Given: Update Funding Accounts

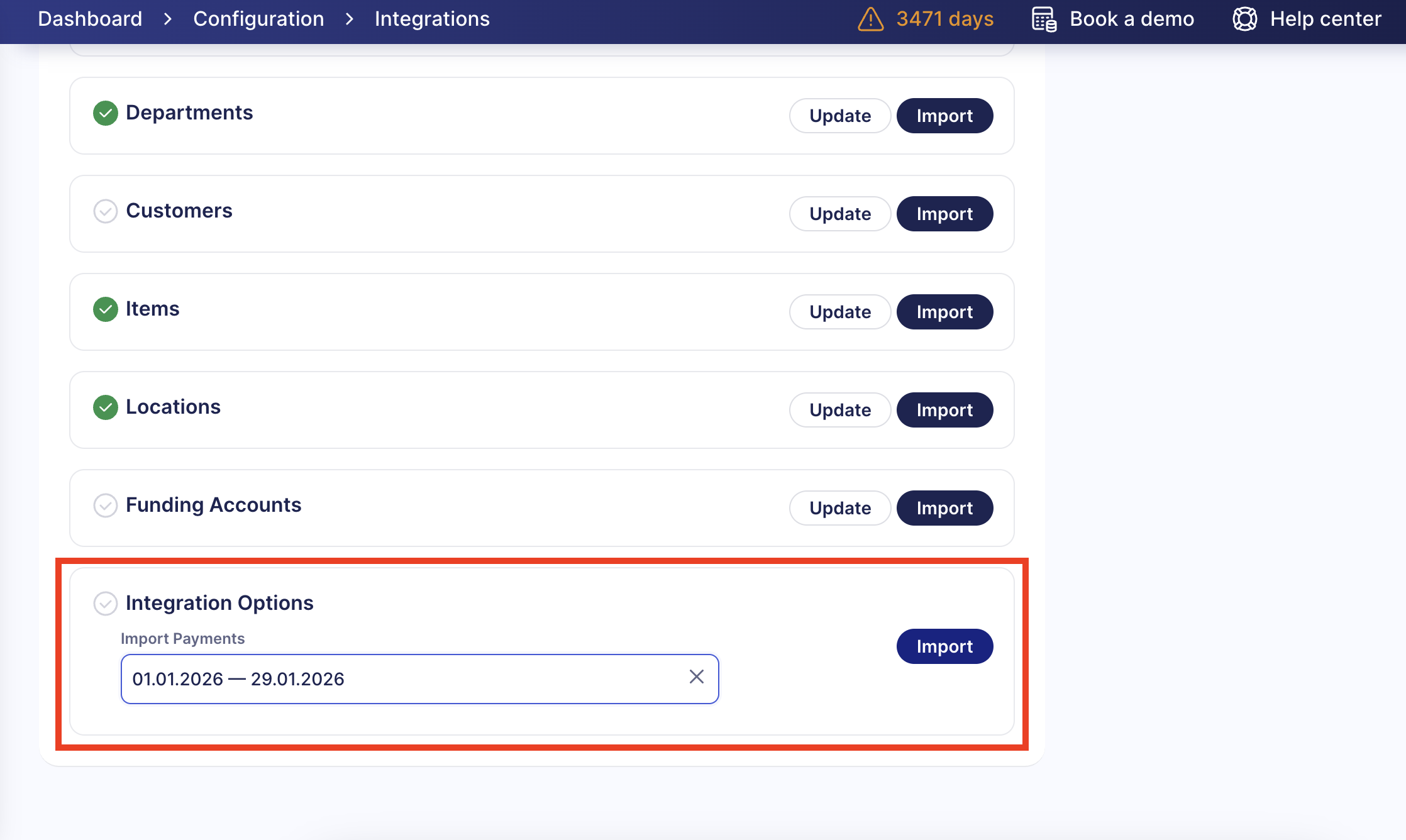Looking at the screenshot, I should (840, 508).
